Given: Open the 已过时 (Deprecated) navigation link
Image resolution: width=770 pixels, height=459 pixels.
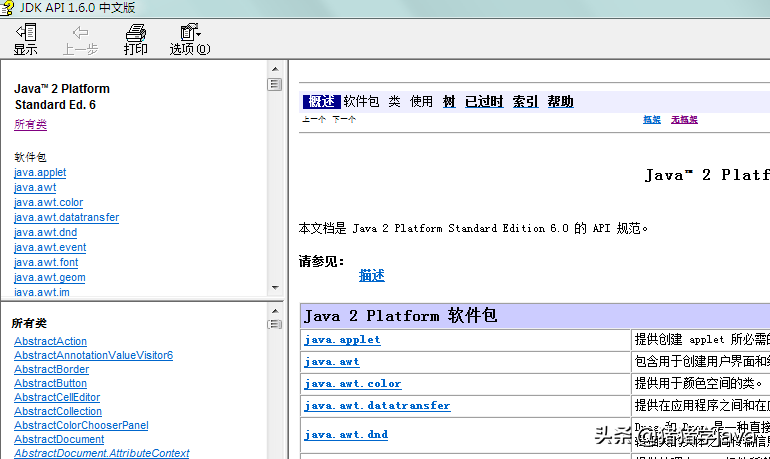Looking at the screenshot, I should [484, 102].
